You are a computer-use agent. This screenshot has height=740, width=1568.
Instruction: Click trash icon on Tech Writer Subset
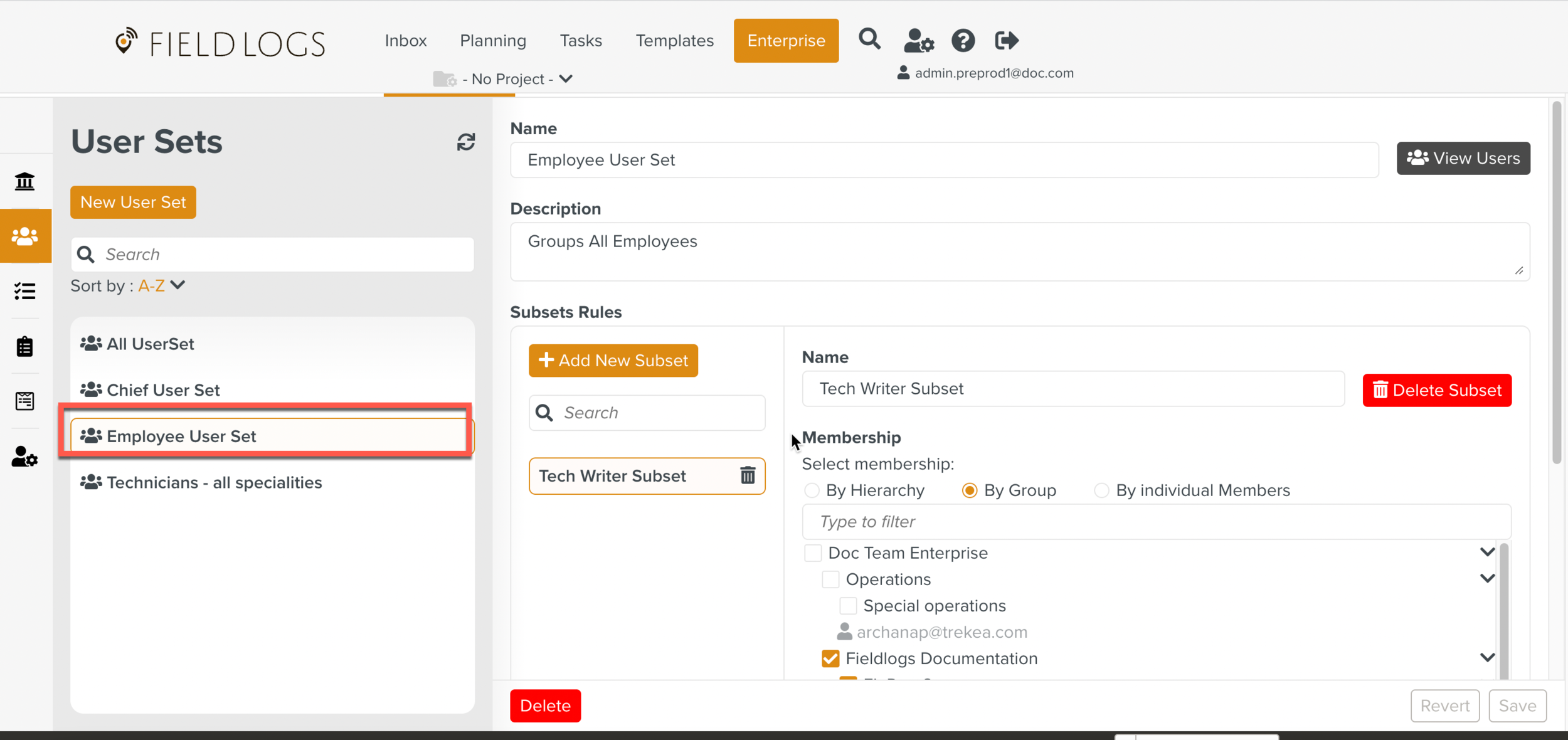pos(747,475)
